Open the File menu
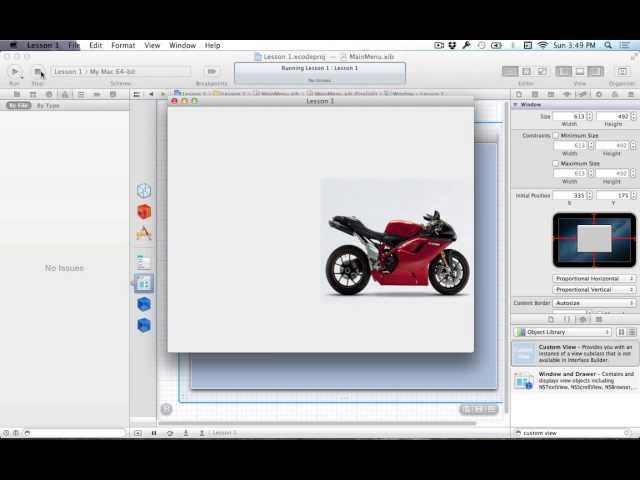Viewport: 640px width, 480px height. (73, 45)
